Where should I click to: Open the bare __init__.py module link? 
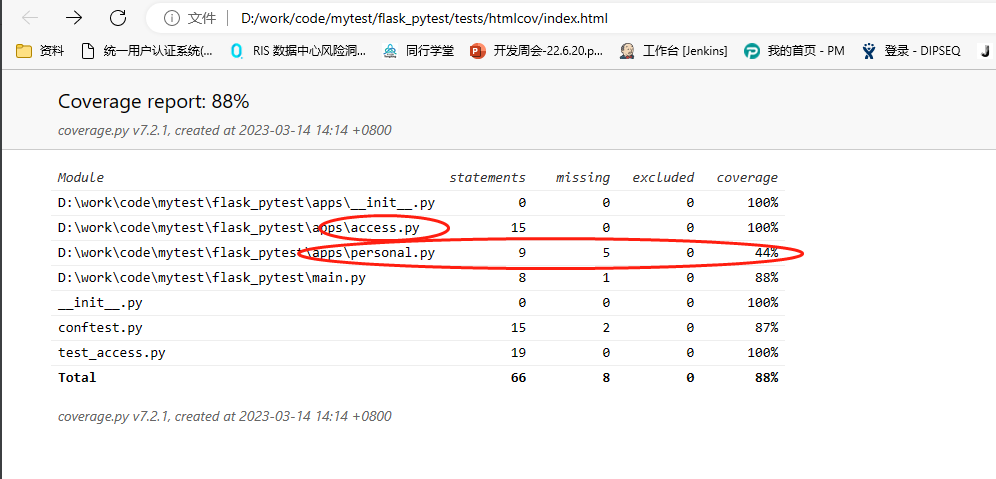pyautogui.click(x=100, y=303)
